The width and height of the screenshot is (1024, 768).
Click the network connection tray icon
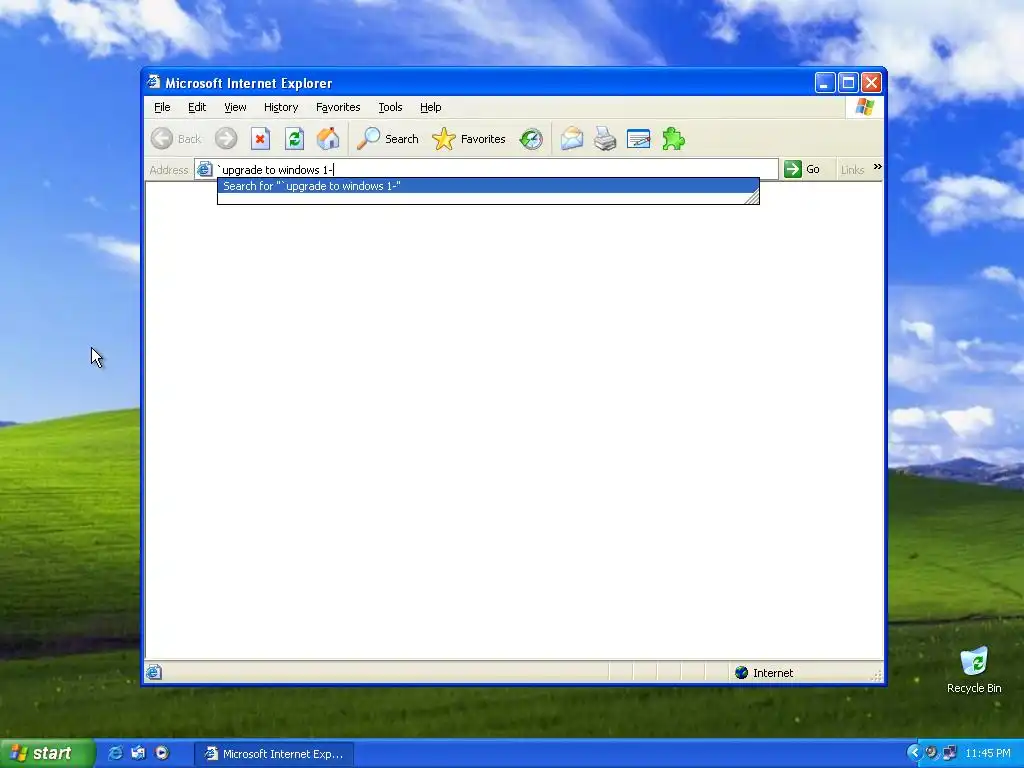point(949,753)
